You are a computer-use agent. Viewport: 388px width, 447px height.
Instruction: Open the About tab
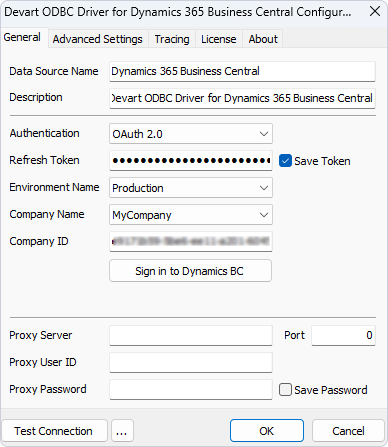coord(263,39)
